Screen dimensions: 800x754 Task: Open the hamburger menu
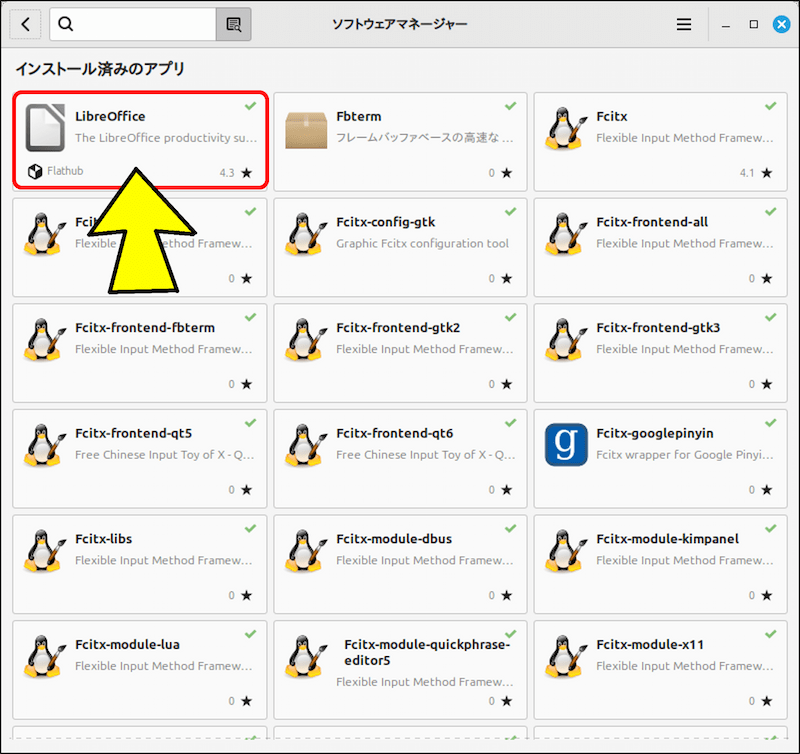click(x=684, y=23)
